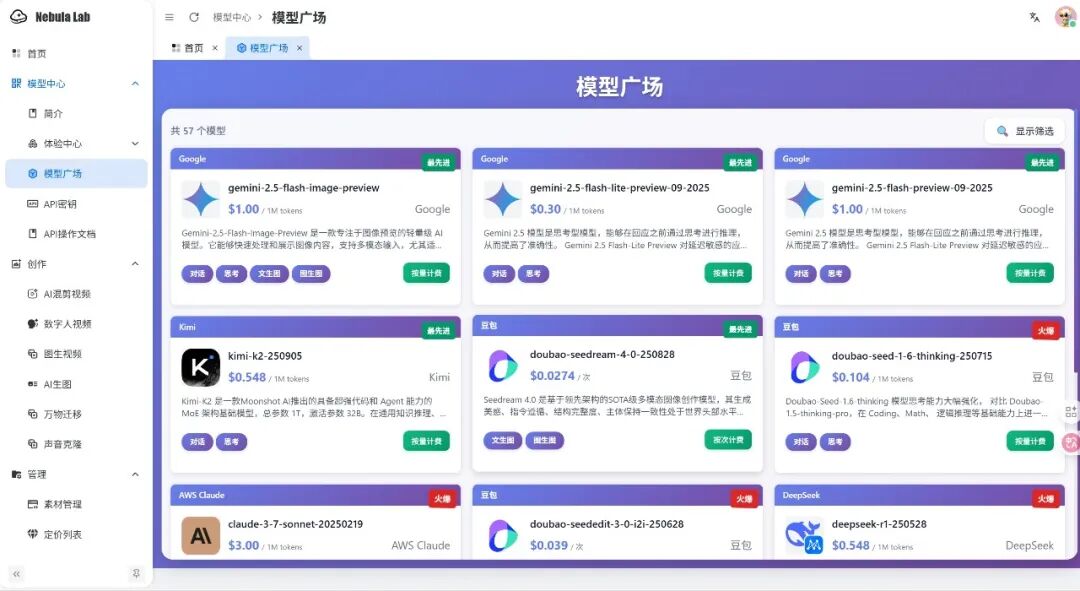1080x591 pixels.
Task: Click the user avatar in top right
Action: tap(1065, 17)
